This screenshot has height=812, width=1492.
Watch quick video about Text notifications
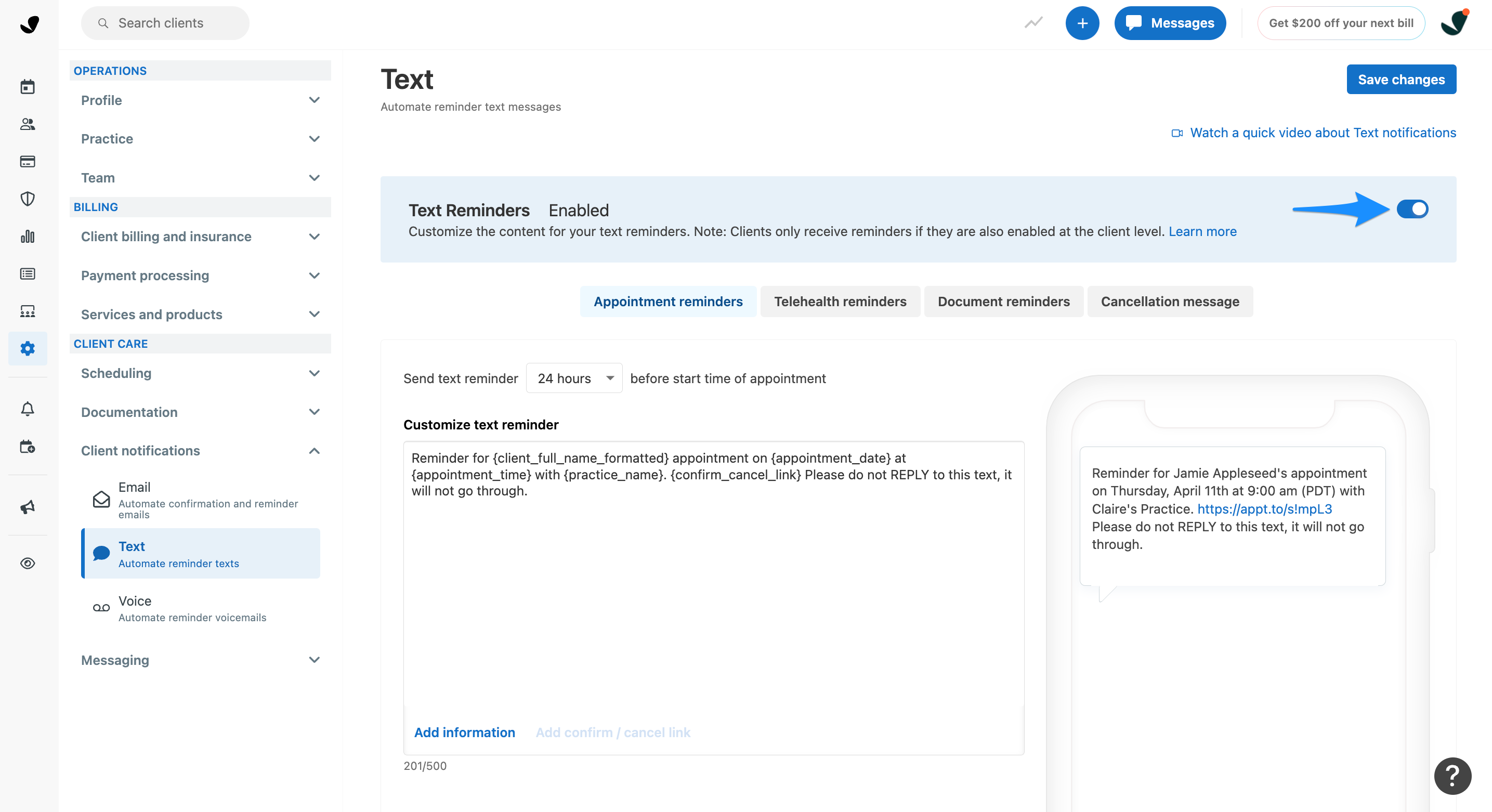click(1323, 133)
